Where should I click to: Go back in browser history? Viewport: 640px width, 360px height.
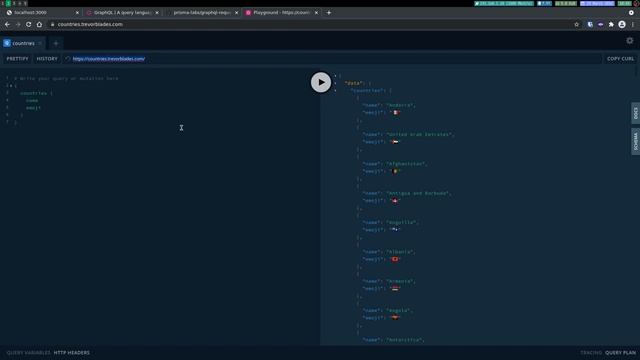7,24
